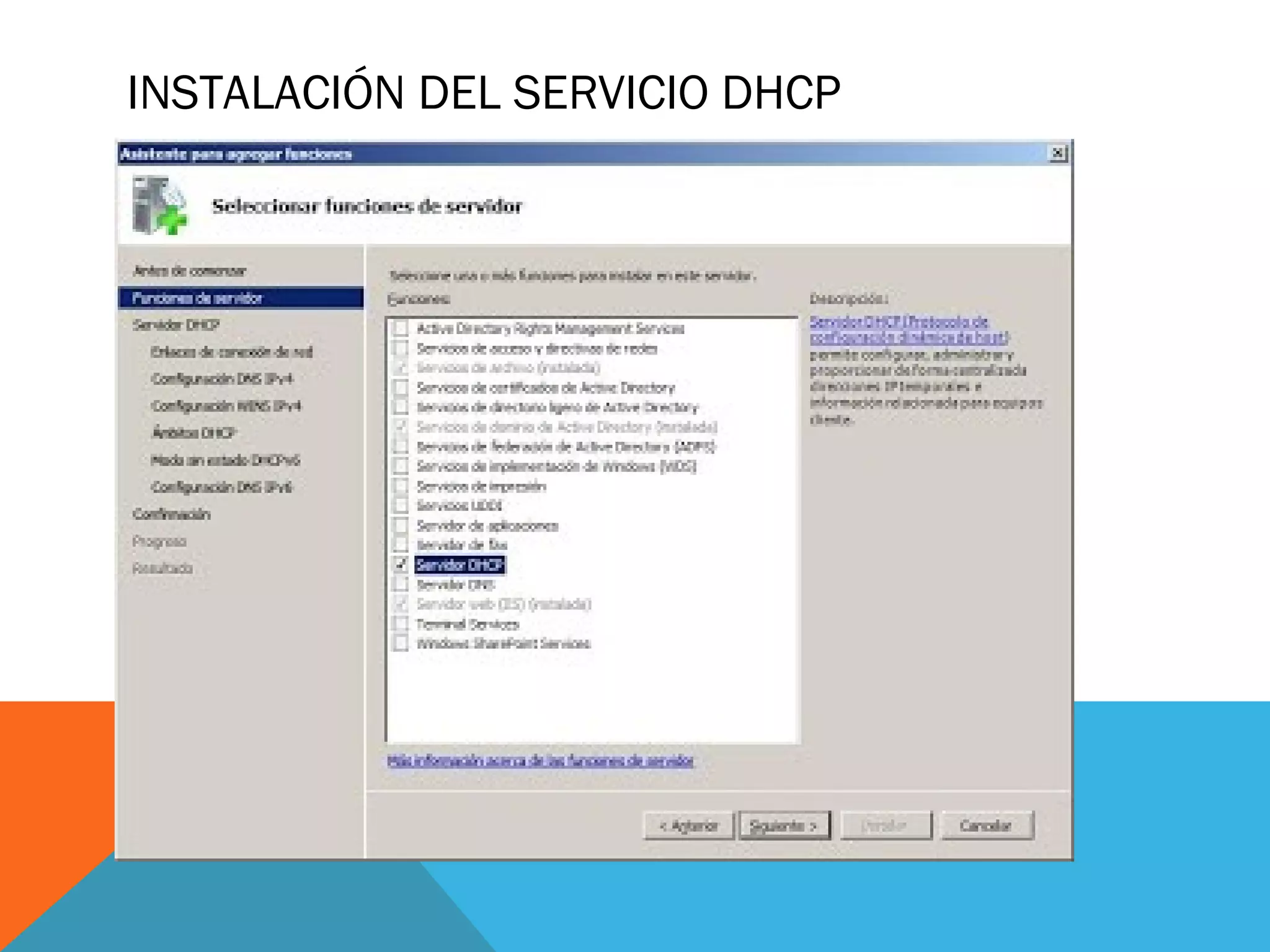This screenshot has width=1270, height=952.
Task: Click the Anterior button
Action: (x=689, y=826)
